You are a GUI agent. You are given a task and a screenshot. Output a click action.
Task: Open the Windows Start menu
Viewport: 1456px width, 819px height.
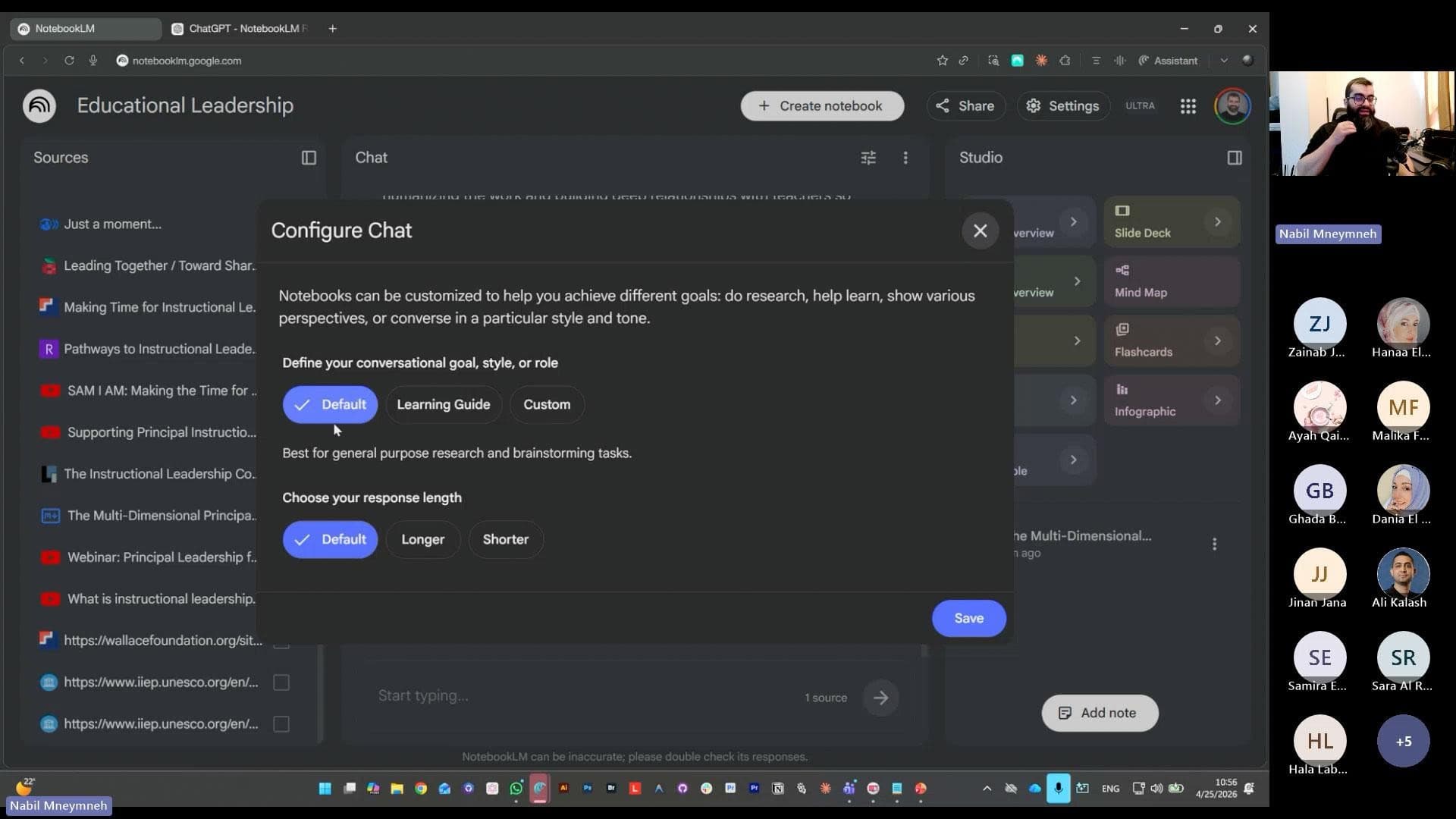[325, 789]
